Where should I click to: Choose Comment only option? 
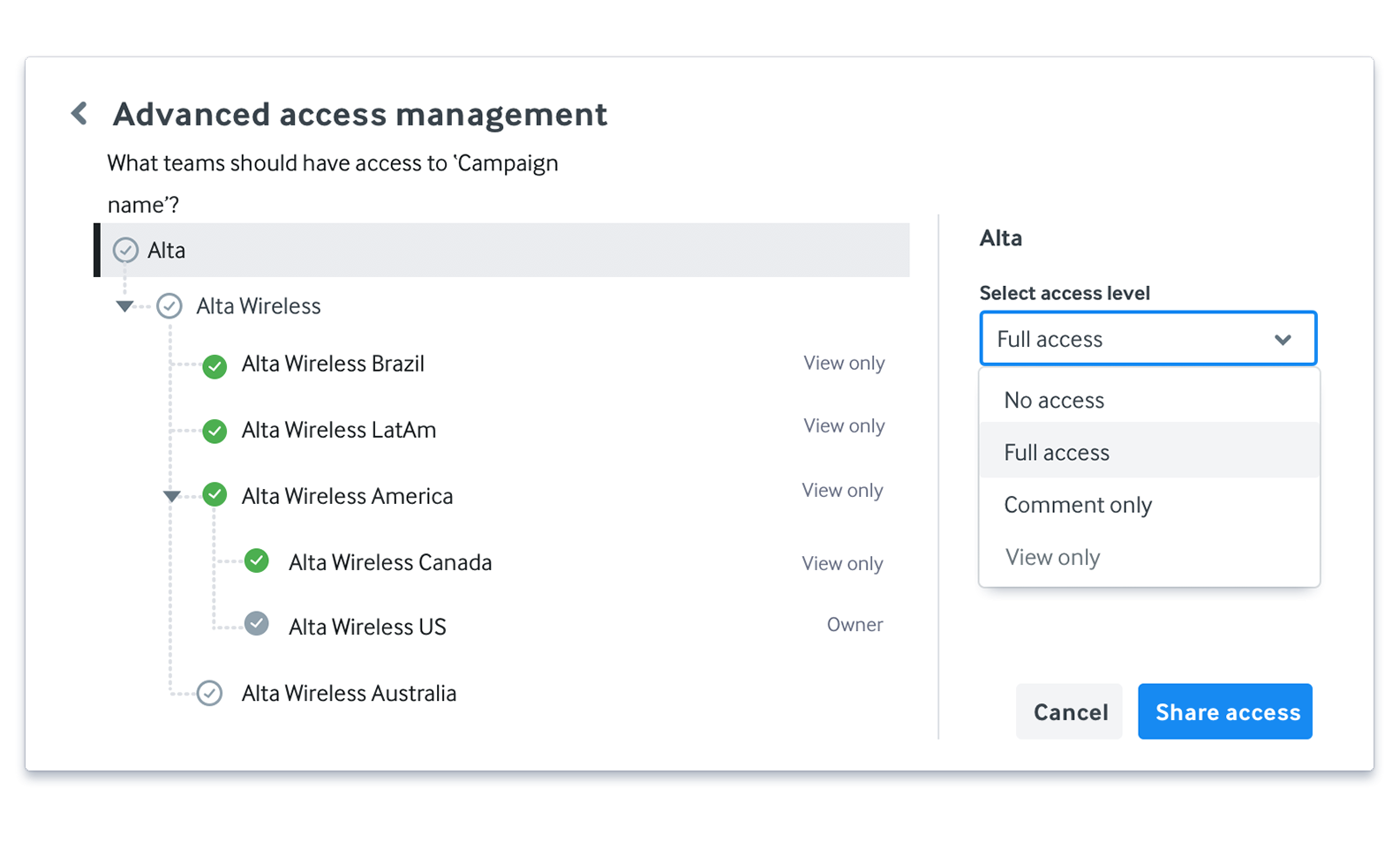(1149, 505)
